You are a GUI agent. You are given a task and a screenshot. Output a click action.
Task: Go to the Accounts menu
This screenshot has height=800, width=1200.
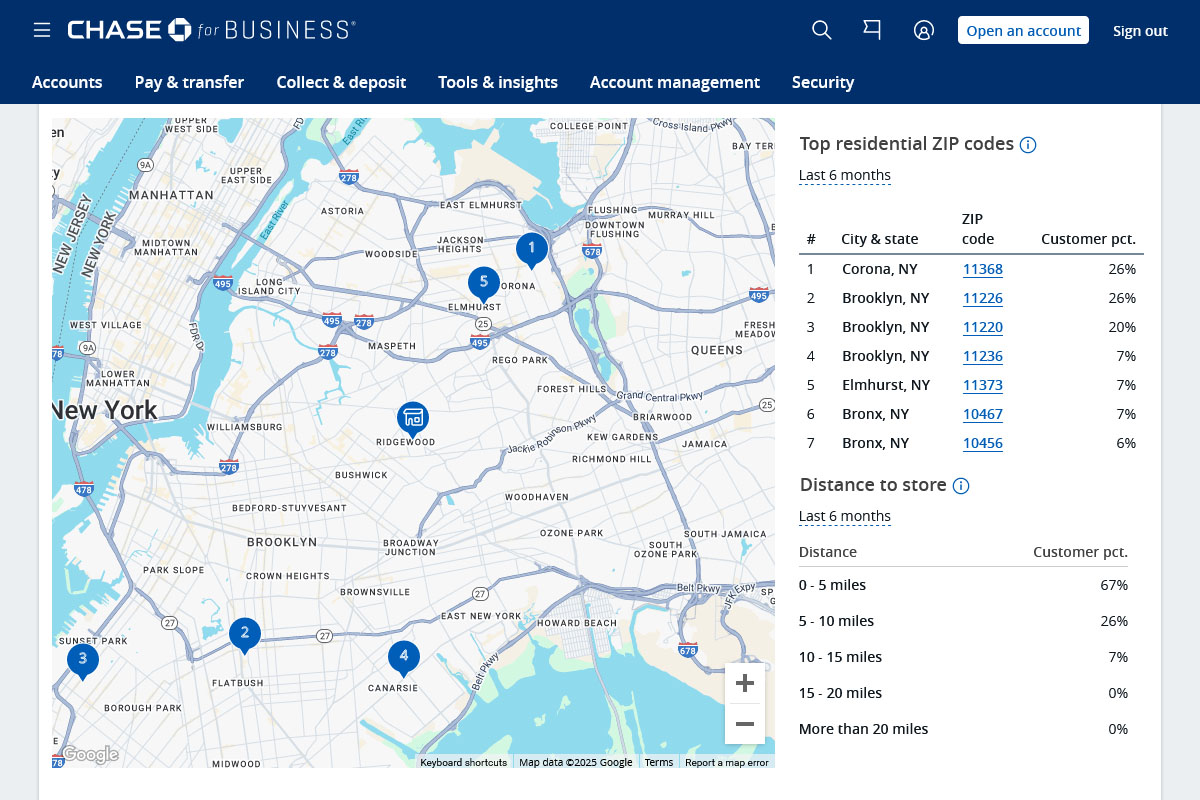(67, 82)
